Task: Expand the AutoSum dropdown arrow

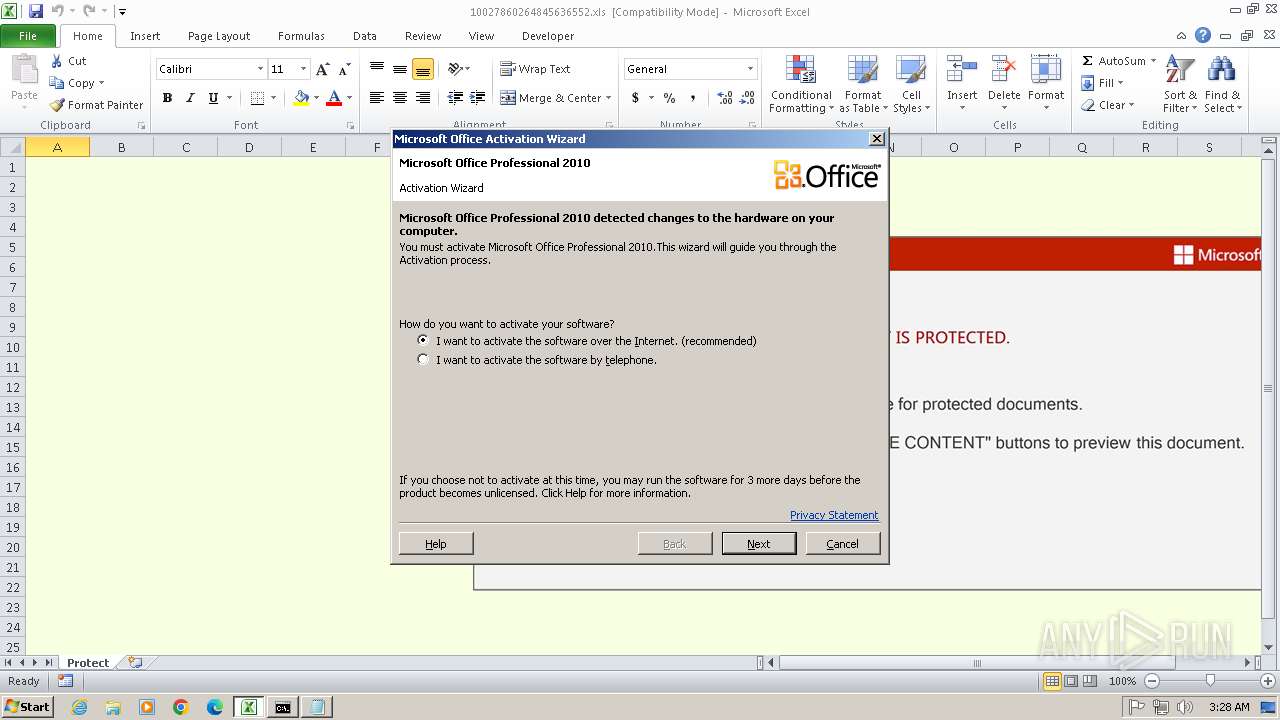Action: [1153, 61]
